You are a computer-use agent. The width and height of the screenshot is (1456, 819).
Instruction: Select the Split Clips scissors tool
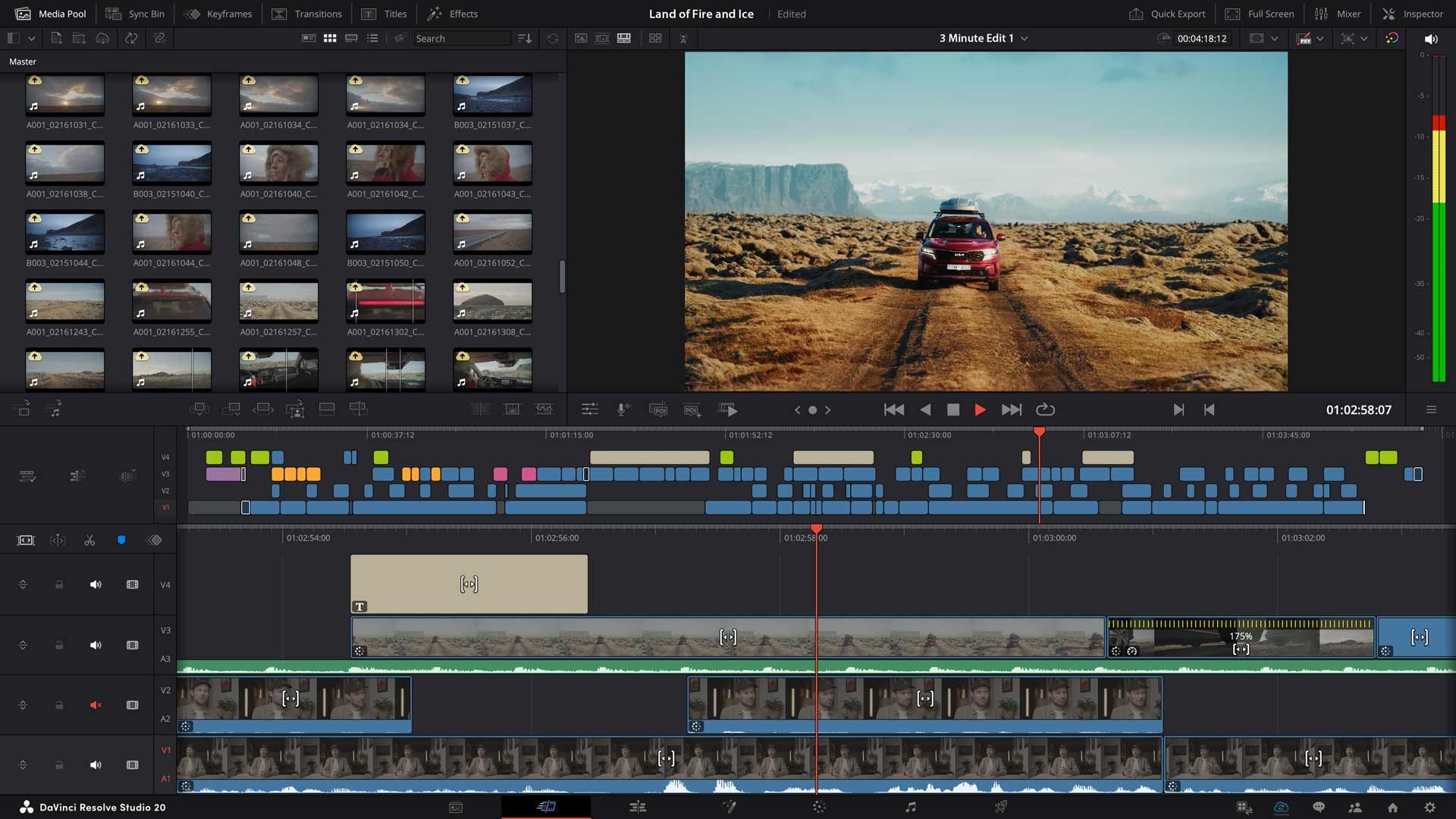[89, 540]
